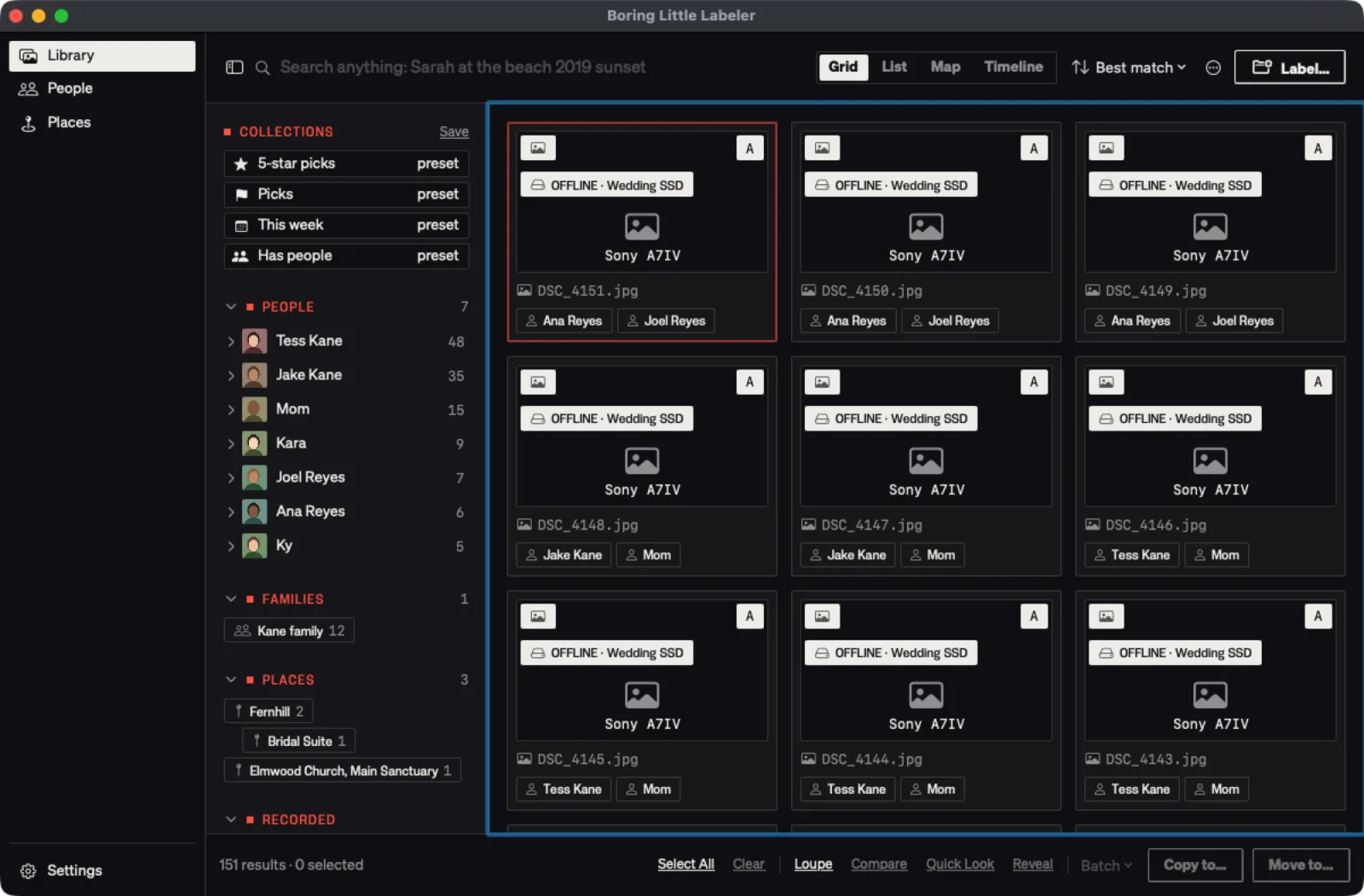Collapse the PEOPLE section
Screen dimensions: 1364x896
coord(231,307)
